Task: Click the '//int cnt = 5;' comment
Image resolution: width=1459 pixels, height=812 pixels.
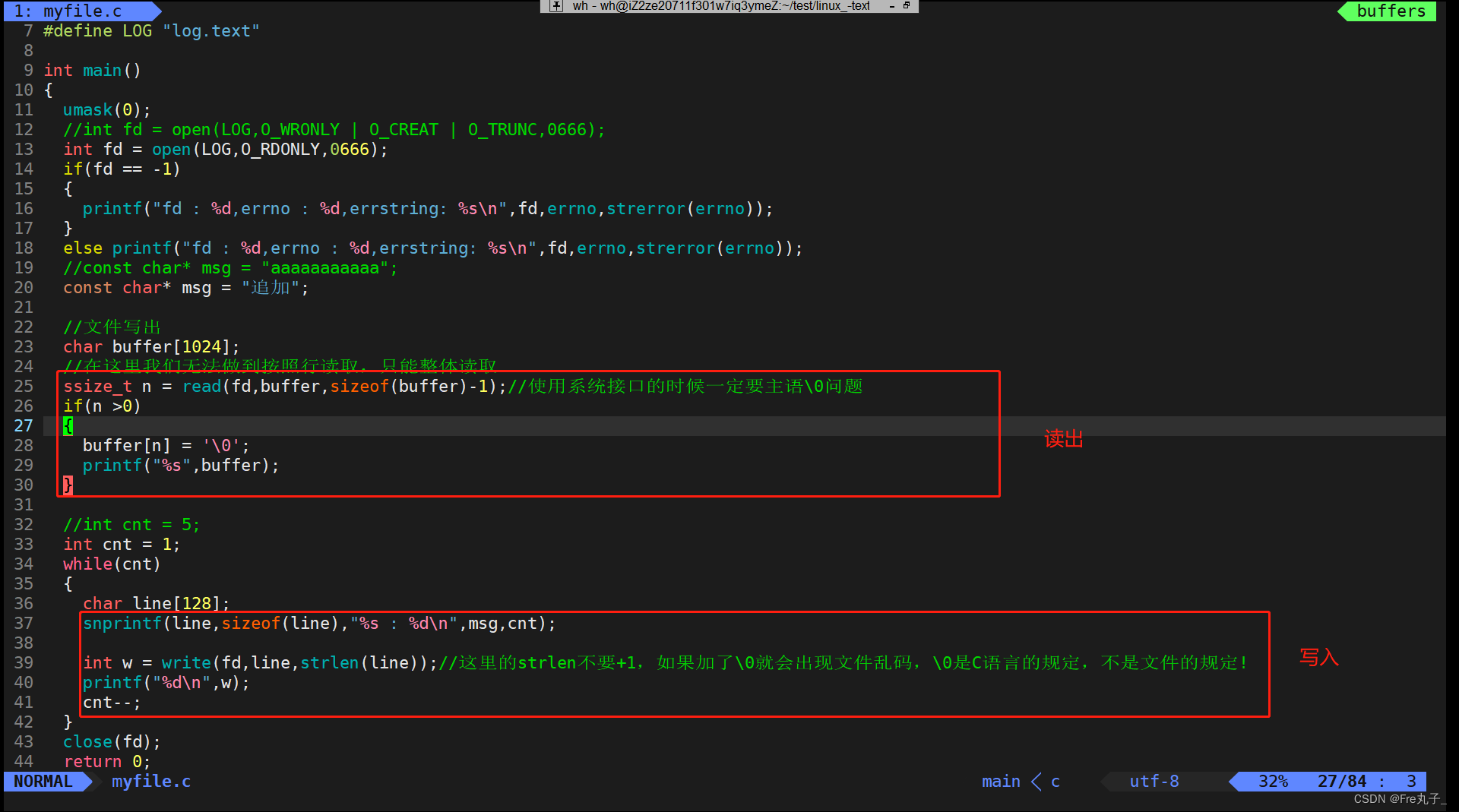Action: click(x=131, y=525)
